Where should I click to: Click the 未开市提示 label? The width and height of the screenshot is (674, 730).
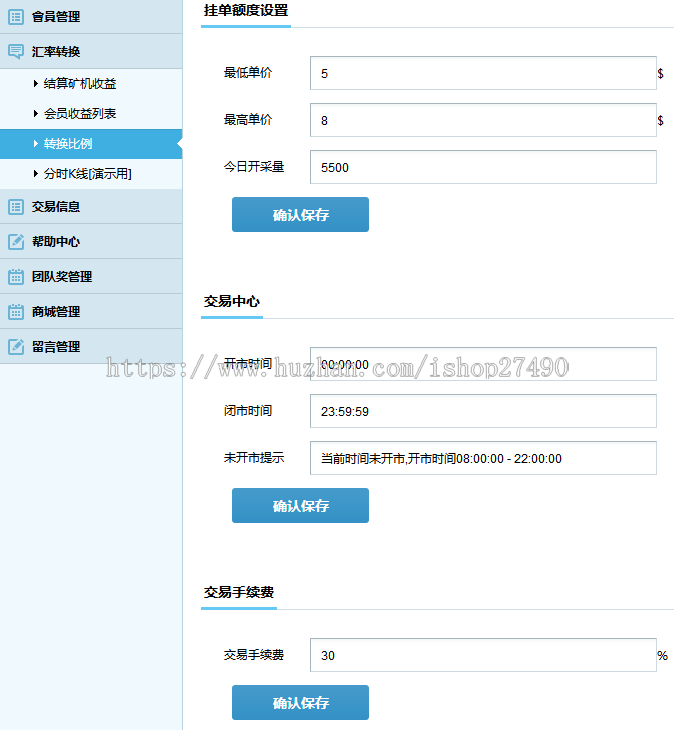pos(254,458)
